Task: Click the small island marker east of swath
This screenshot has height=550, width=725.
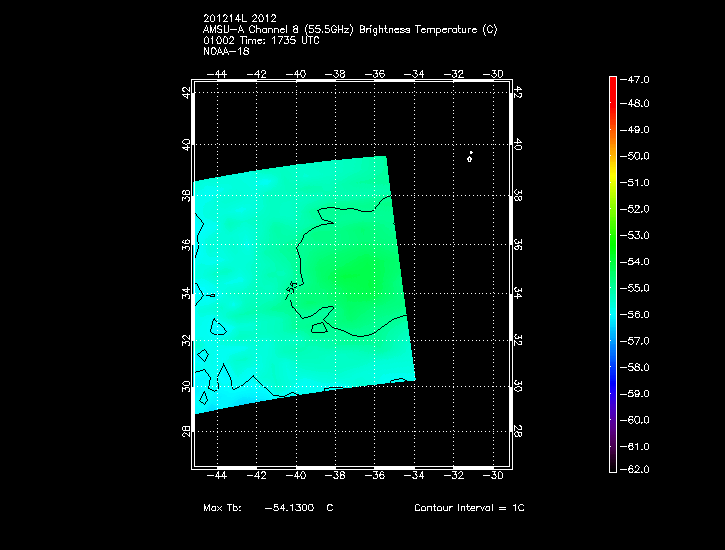Action: 469,157
